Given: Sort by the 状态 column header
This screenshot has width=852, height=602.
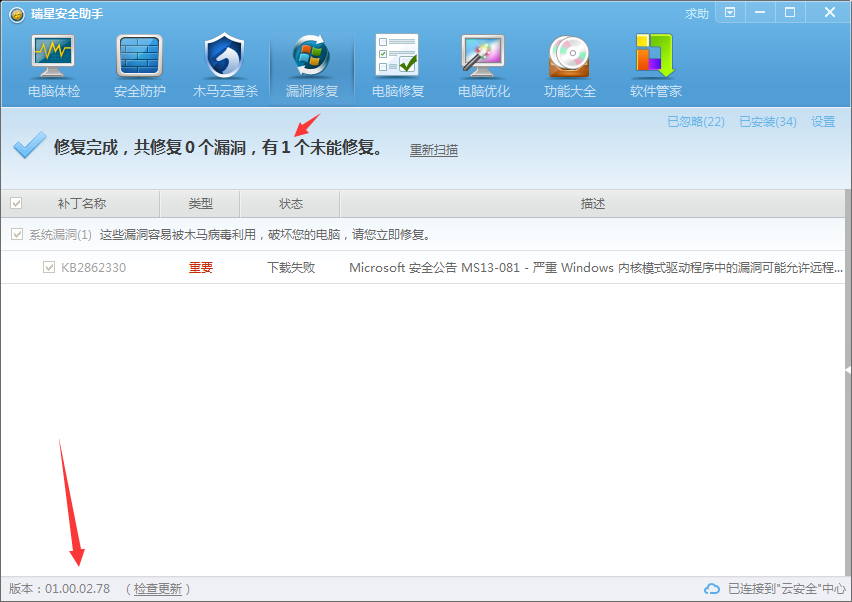Looking at the screenshot, I should [x=291, y=204].
